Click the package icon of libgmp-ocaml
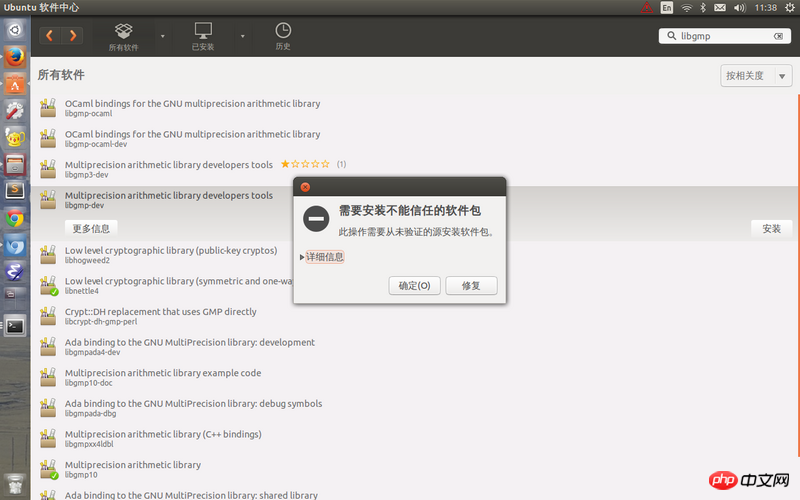This screenshot has height=500, width=800. 48,108
